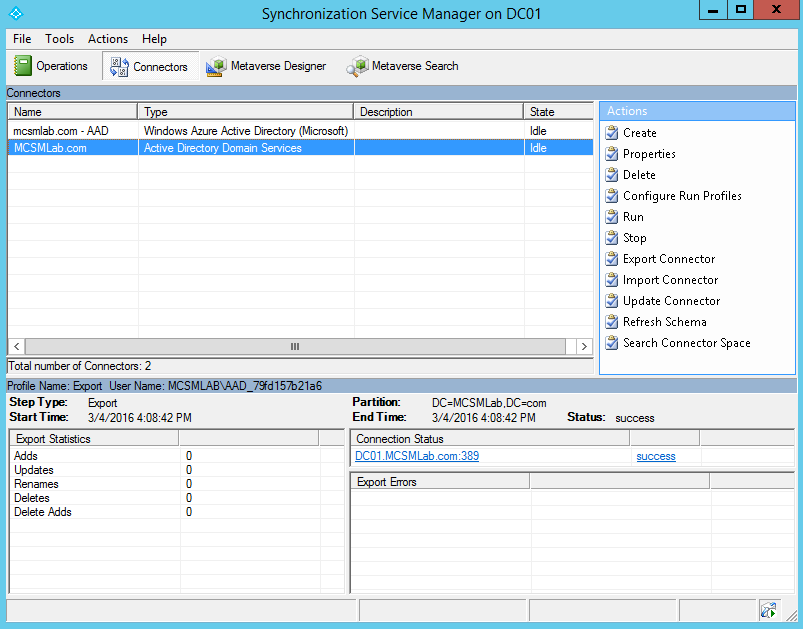The height and width of the screenshot is (629, 803).
Task: Open the Help menu
Action: pyautogui.click(x=154, y=39)
